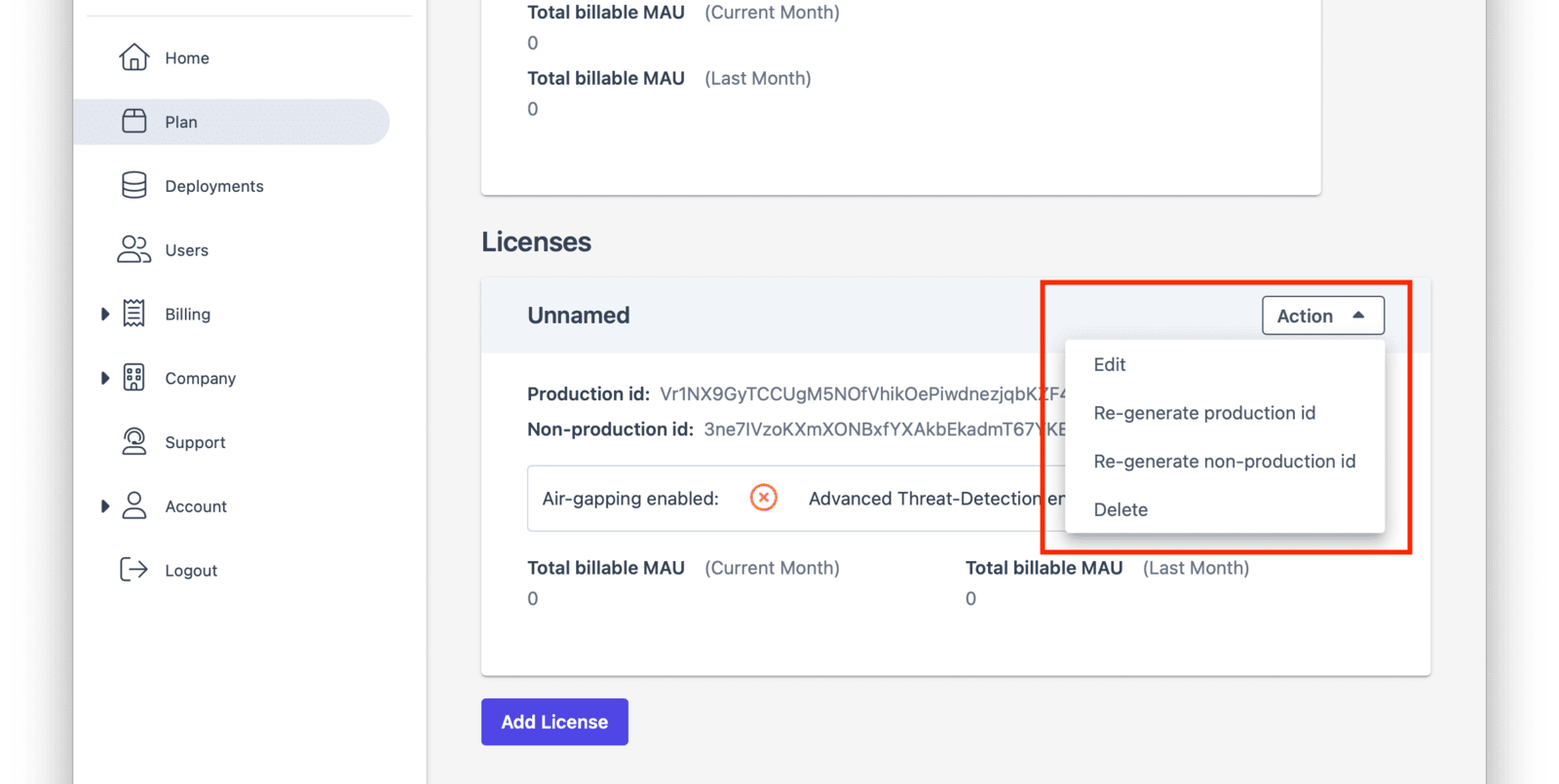Click the Home house icon
Screen dimensions: 1559x784
point(133,57)
